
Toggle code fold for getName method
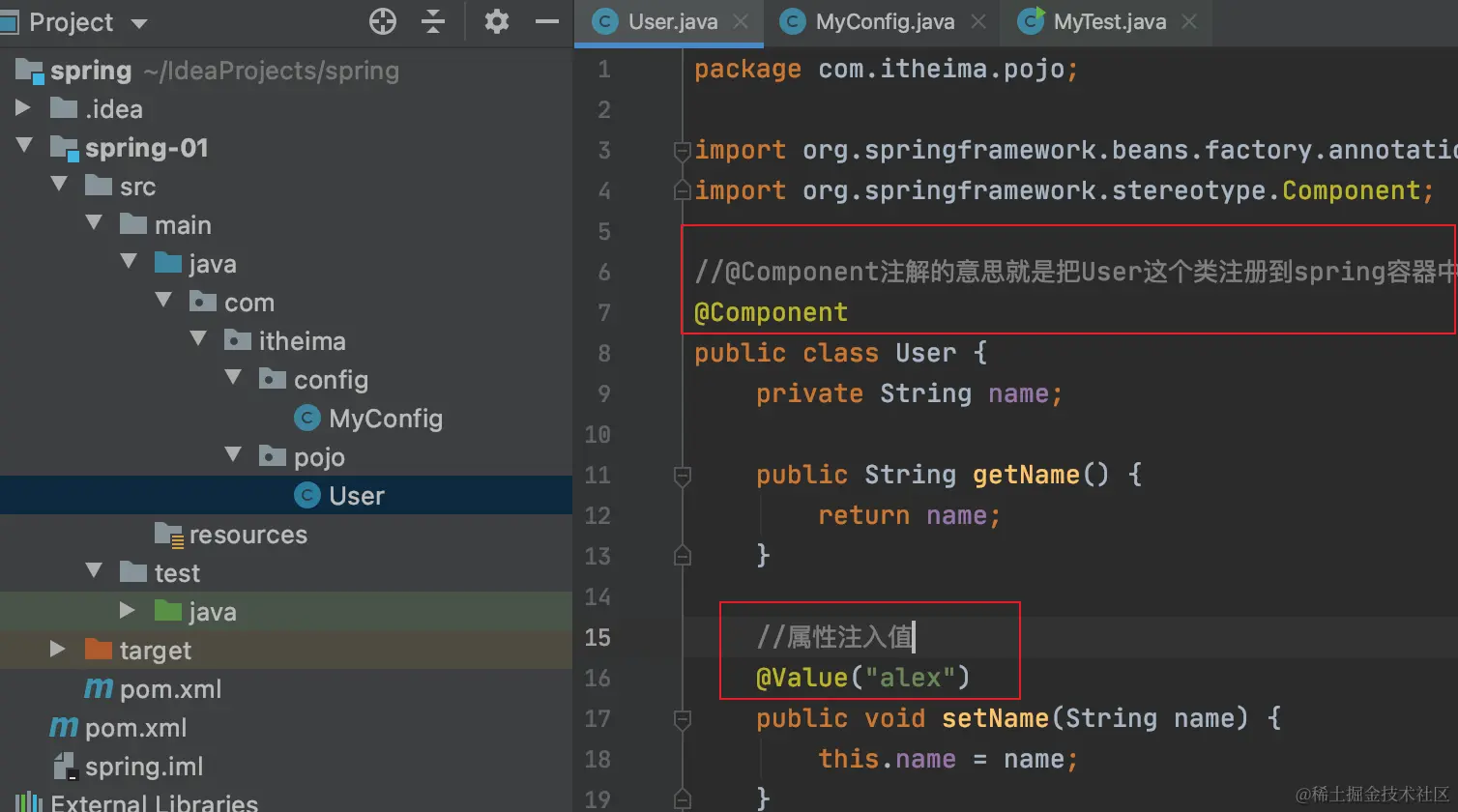pos(683,475)
